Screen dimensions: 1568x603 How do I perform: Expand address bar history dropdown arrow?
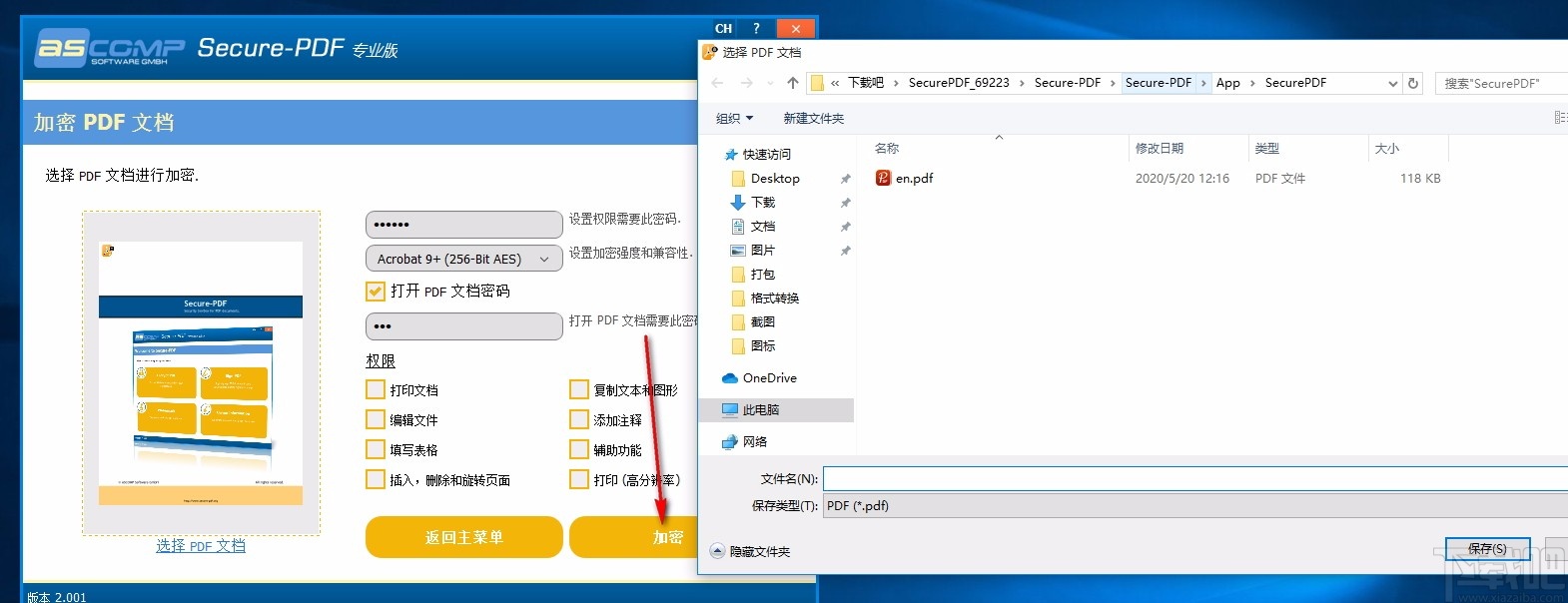(x=1393, y=84)
